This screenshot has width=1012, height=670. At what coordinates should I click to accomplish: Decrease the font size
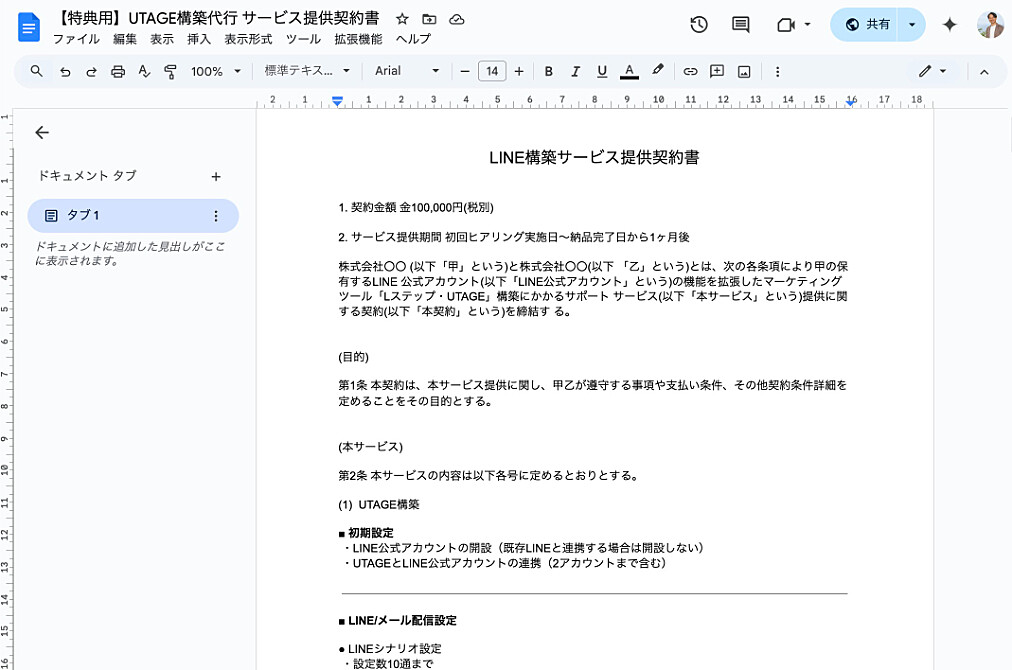465,72
